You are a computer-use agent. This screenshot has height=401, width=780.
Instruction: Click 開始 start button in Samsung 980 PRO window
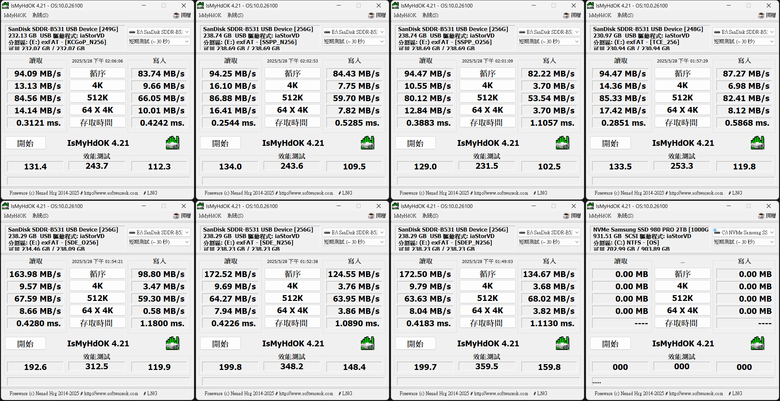point(610,344)
